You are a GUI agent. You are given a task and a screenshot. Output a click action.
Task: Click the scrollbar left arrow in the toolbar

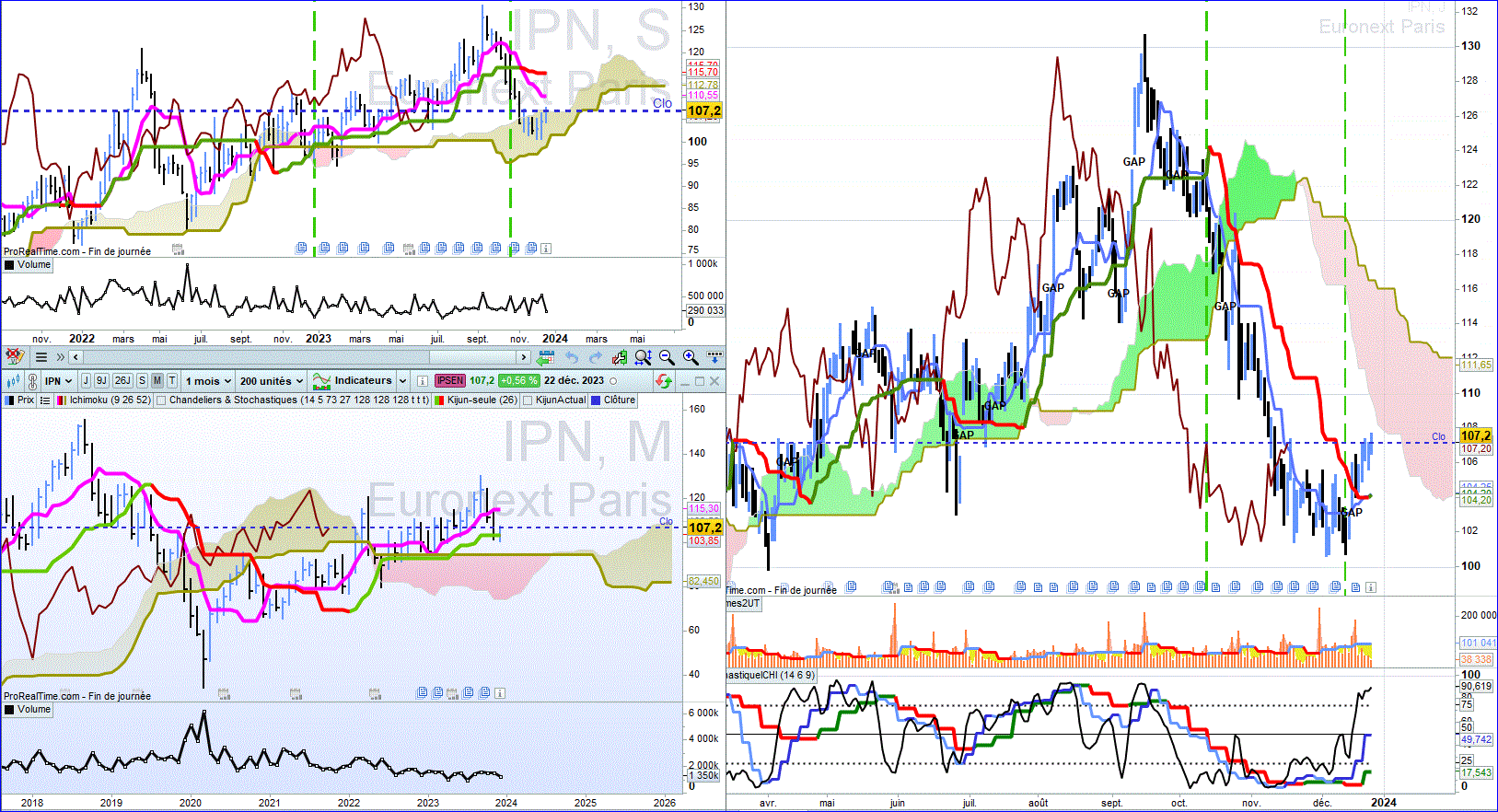(x=75, y=357)
